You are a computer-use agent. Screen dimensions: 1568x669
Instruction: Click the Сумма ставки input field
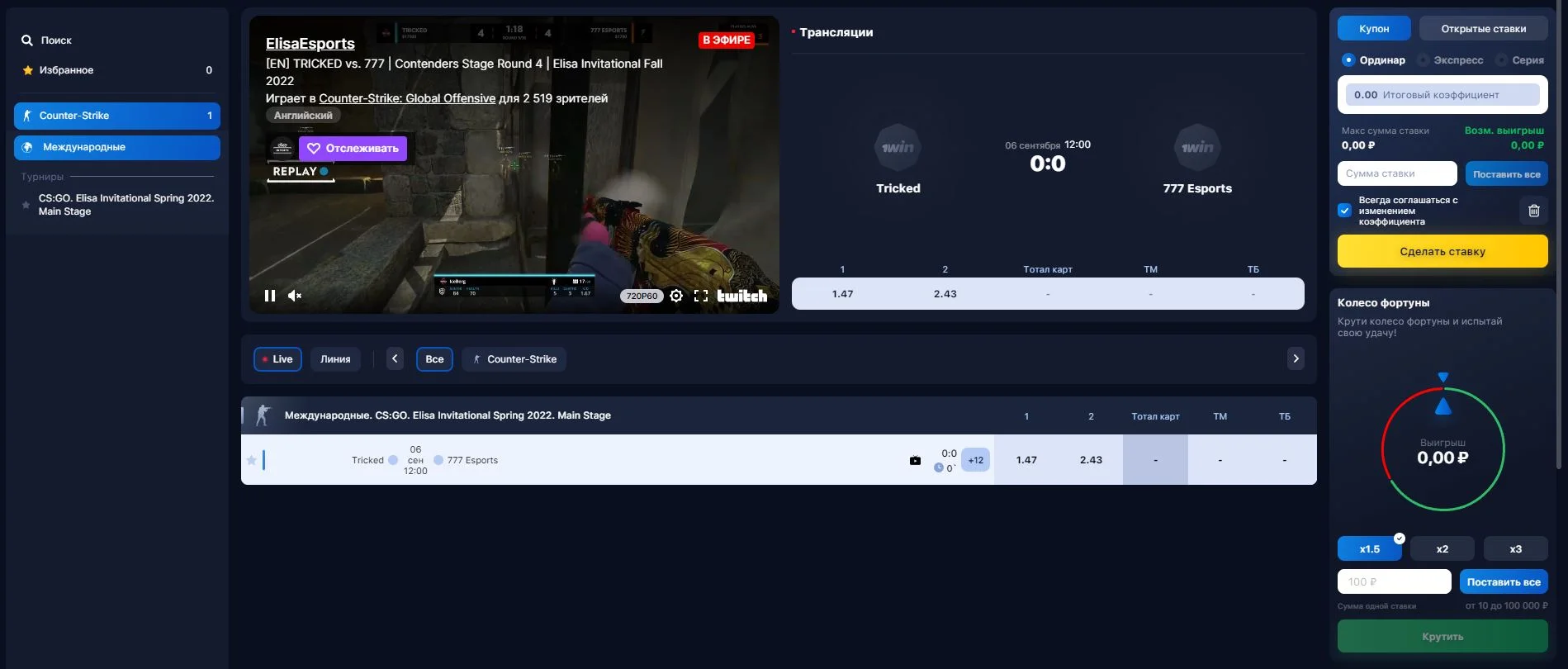[1397, 173]
